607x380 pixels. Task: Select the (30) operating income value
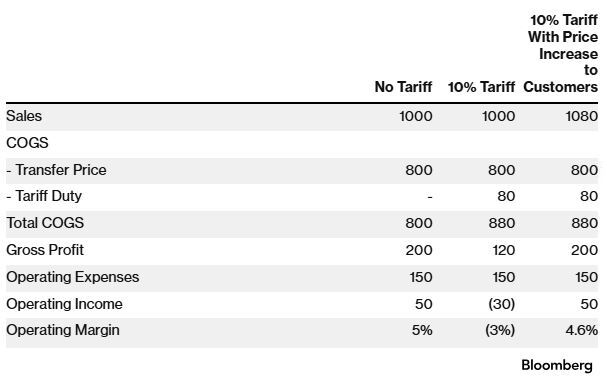[x=501, y=304]
